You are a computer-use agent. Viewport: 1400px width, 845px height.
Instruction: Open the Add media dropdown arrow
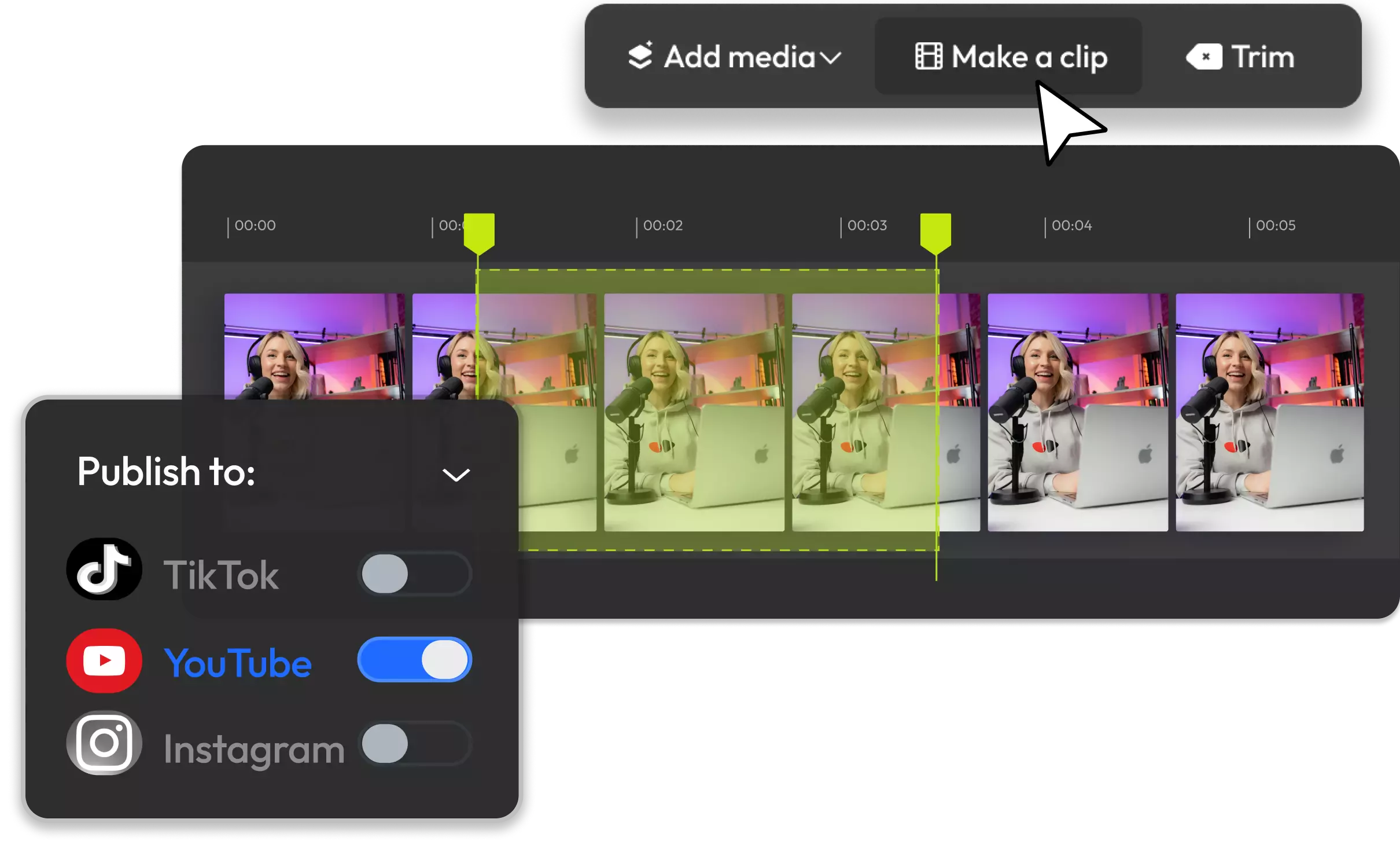[831, 58]
